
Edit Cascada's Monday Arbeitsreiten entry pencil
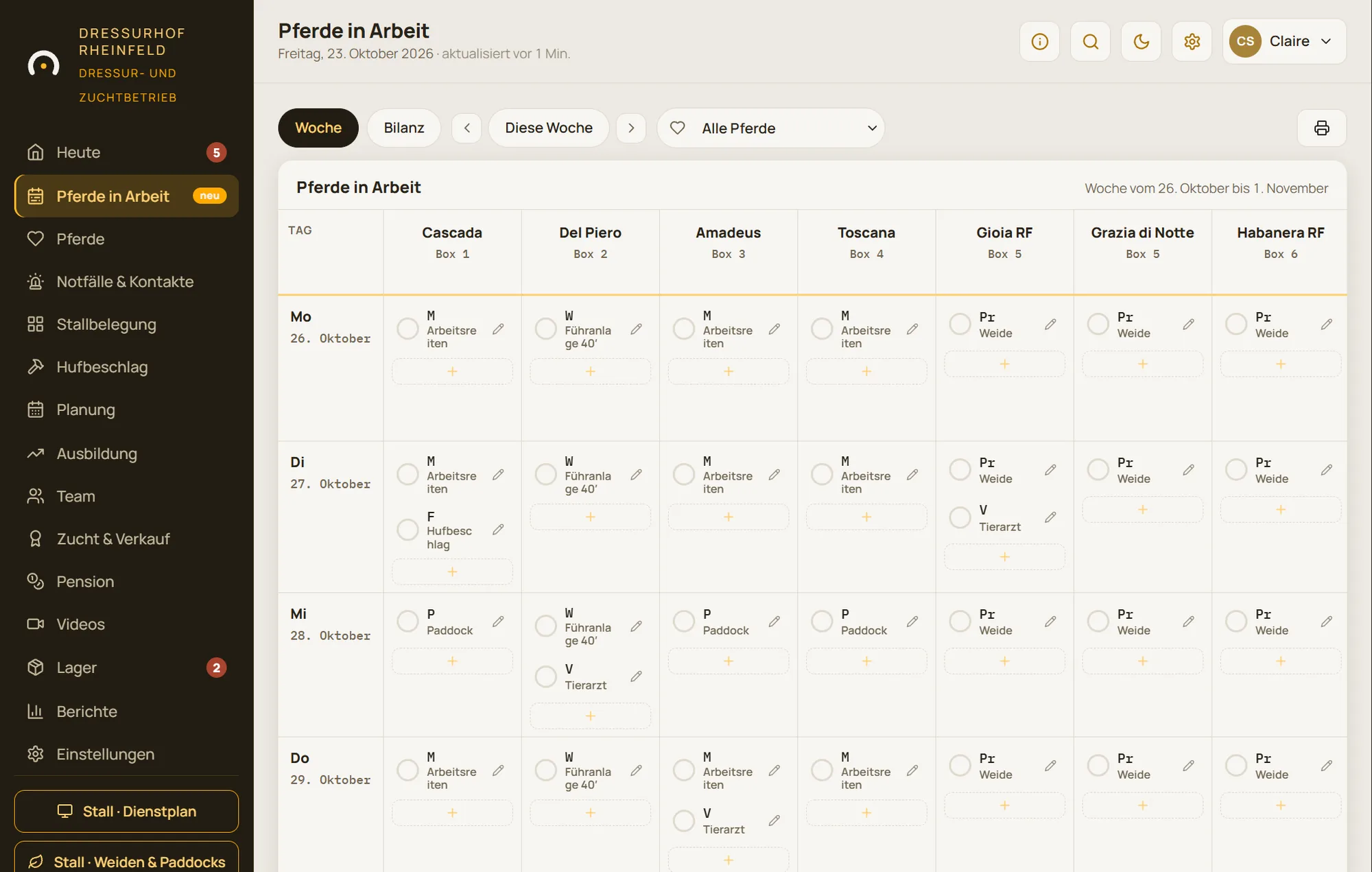[498, 329]
